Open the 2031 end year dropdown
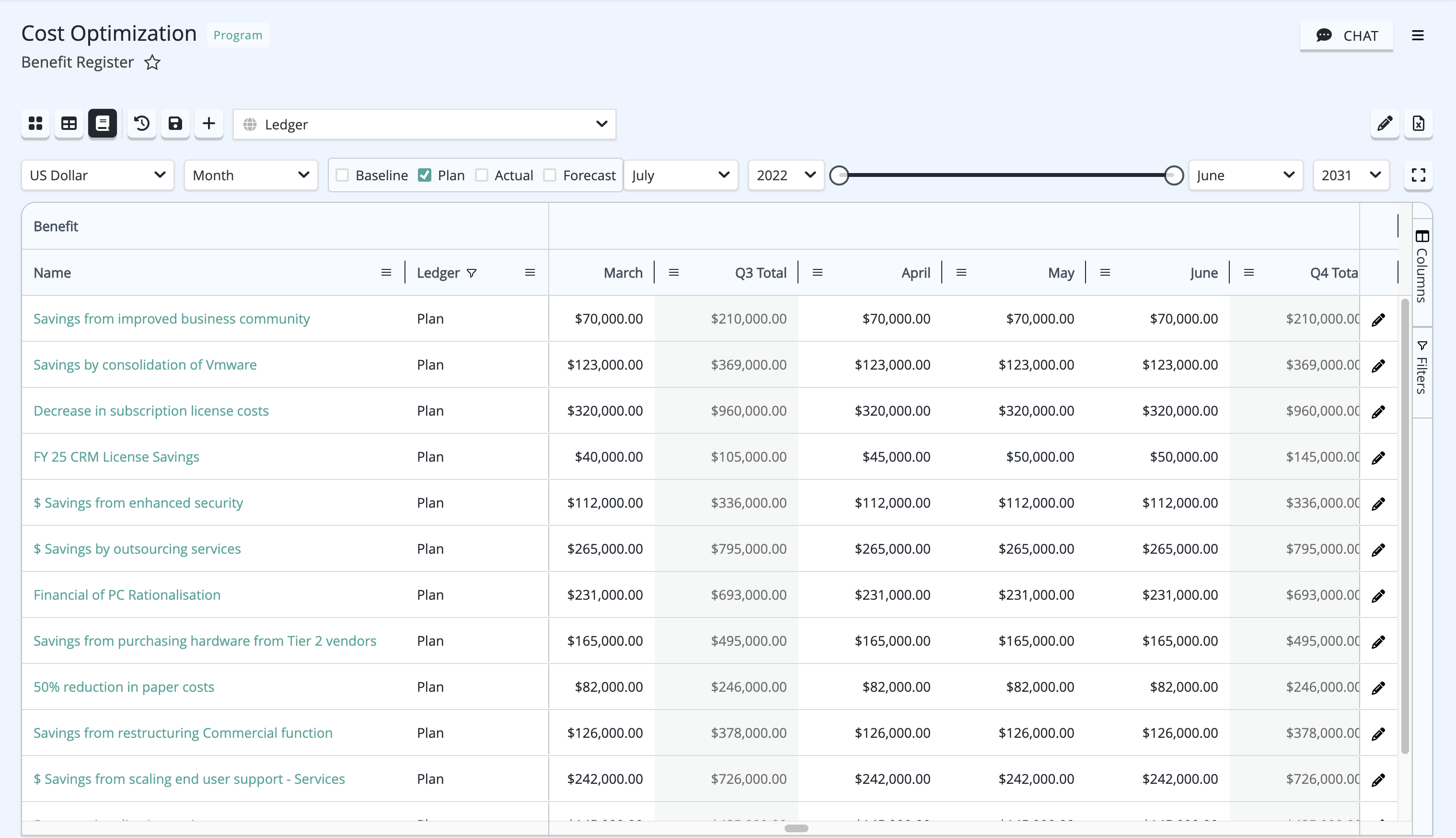 [1352, 175]
